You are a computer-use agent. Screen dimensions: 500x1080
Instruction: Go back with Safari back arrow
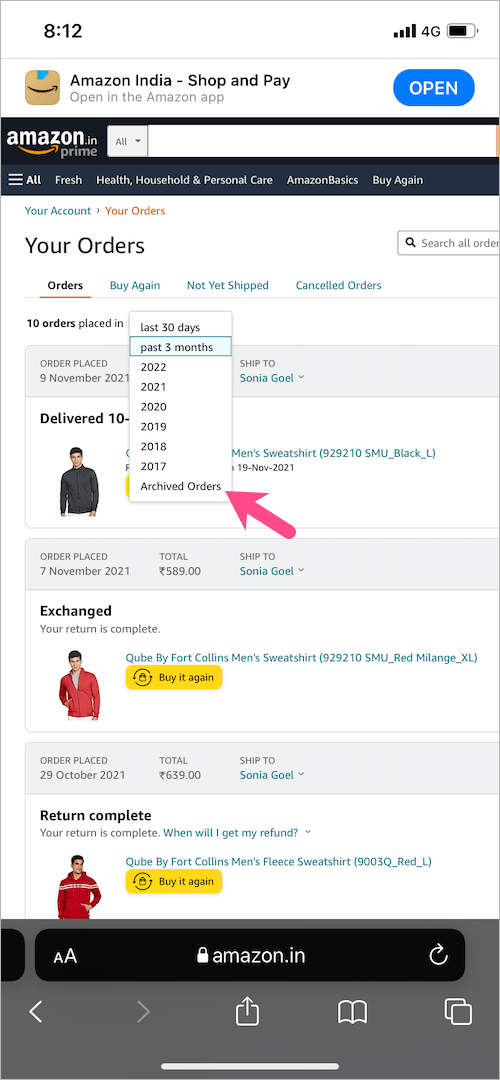tap(36, 1011)
